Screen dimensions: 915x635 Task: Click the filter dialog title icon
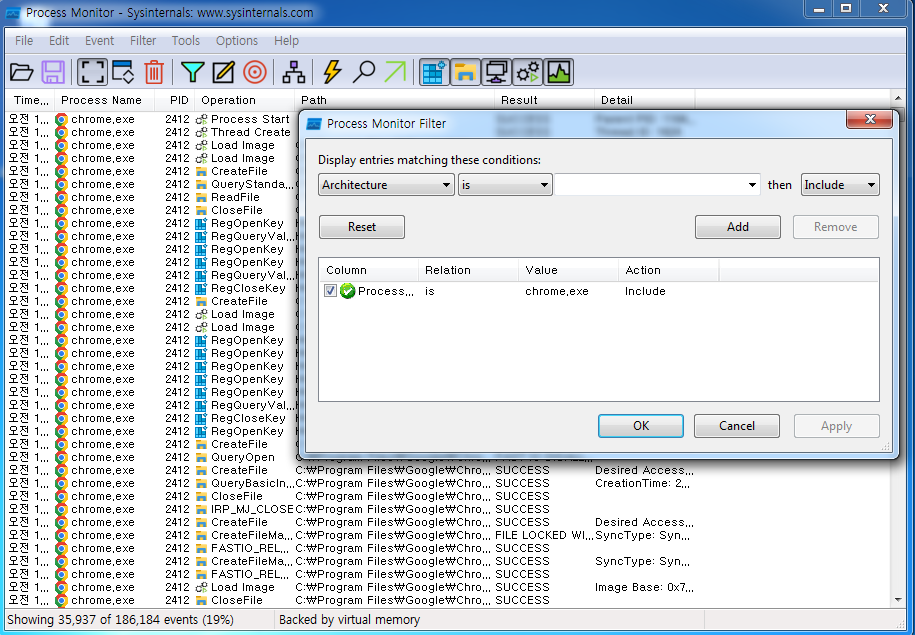(x=314, y=124)
